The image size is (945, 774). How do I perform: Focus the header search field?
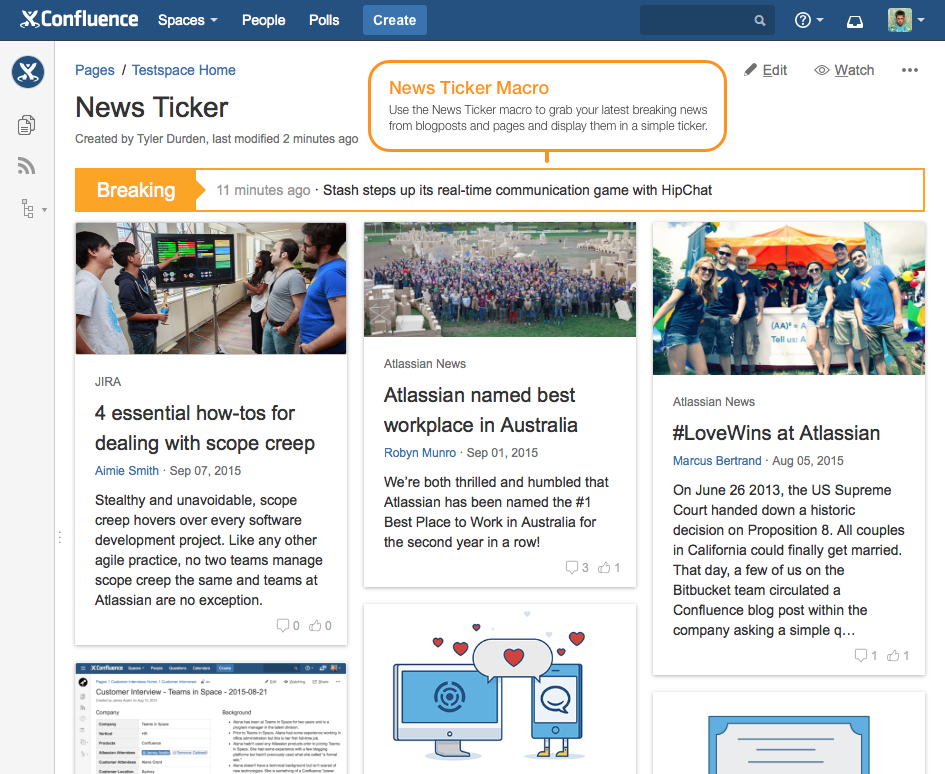(706, 20)
